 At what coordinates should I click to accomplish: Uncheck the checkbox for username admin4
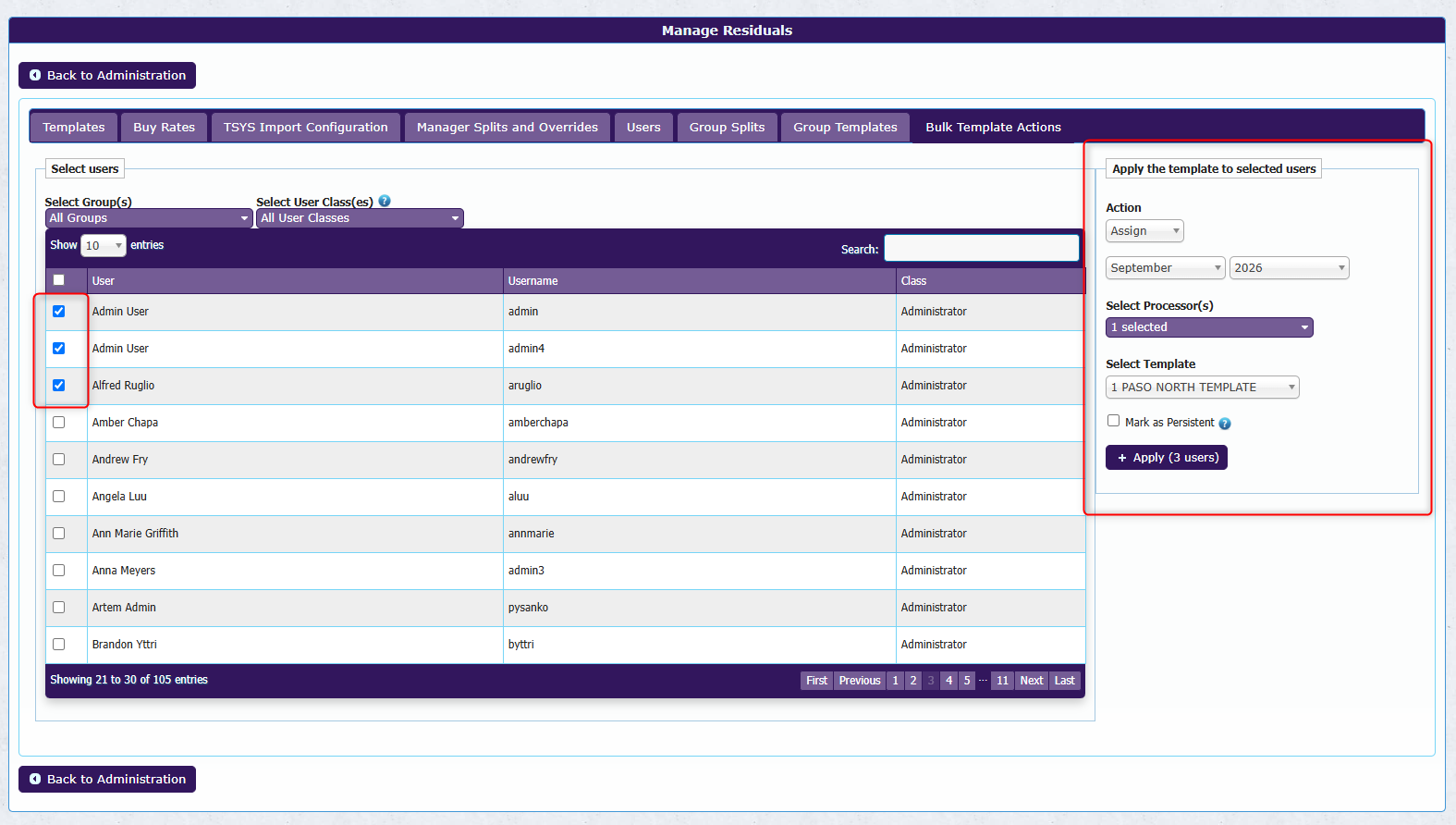[x=59, y=349]
